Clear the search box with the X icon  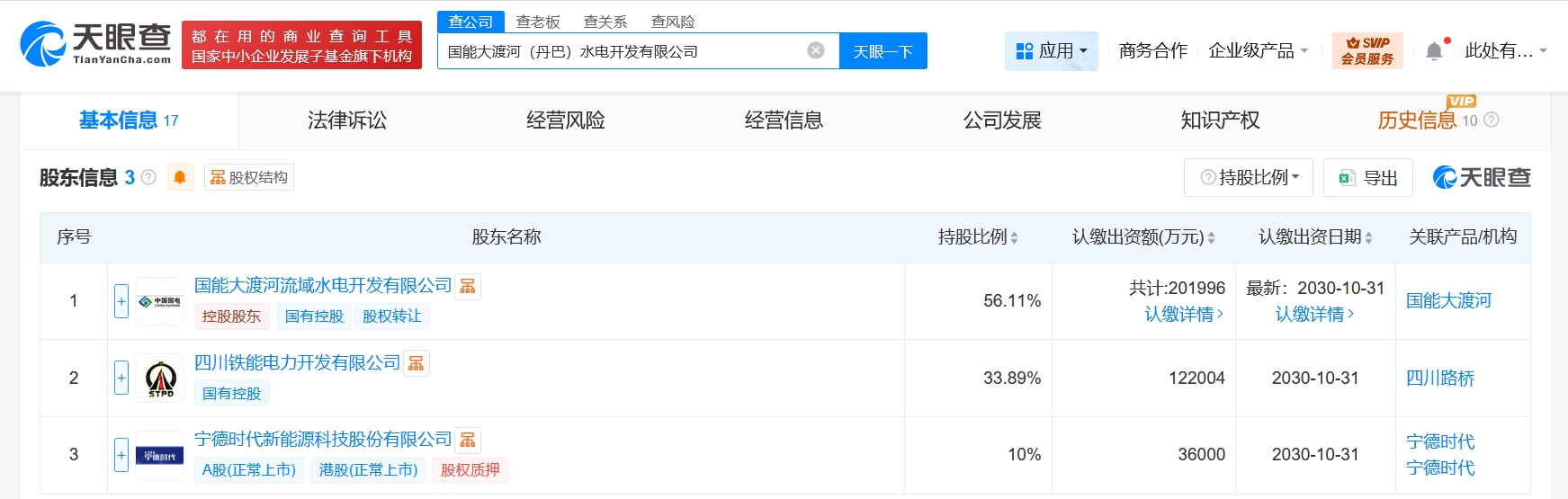(x=816, y=50)
